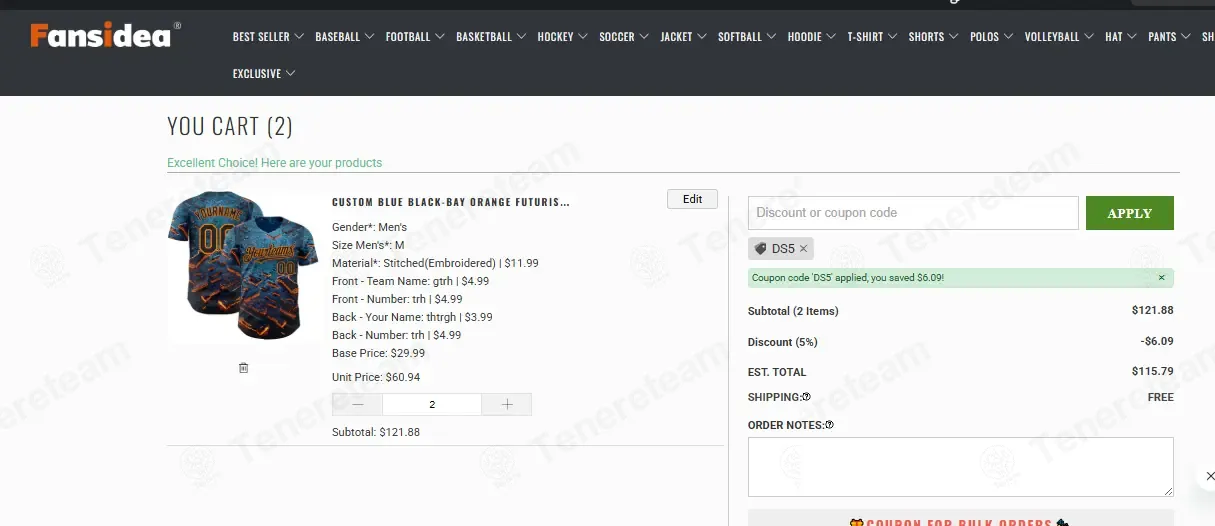Viewport: 1215px width, 526px height.
Task: Click the 'Excellent Choice! Here are your products' text
Action: click(274, 163)
